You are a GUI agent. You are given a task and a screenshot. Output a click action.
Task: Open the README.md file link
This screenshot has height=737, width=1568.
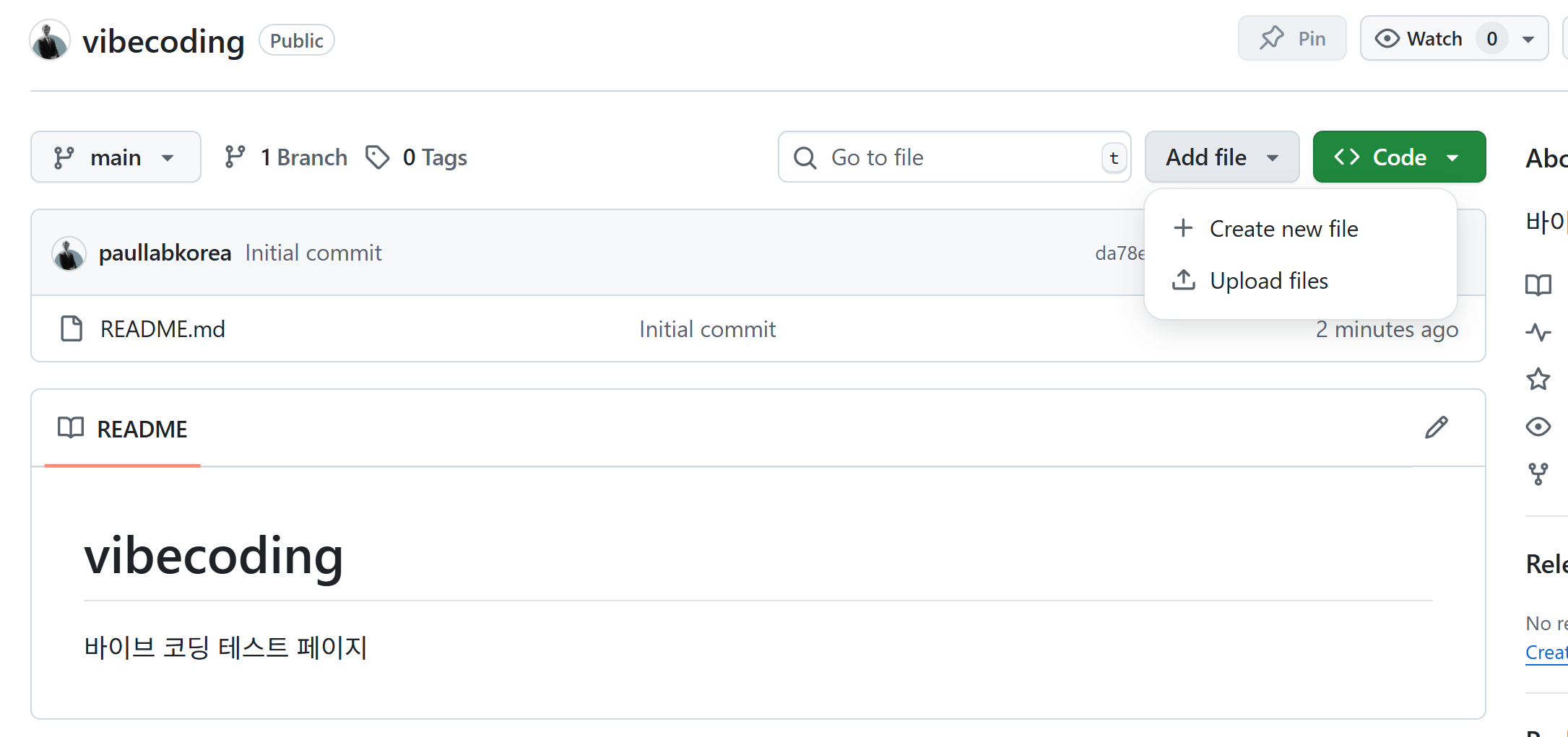(163, 329)
